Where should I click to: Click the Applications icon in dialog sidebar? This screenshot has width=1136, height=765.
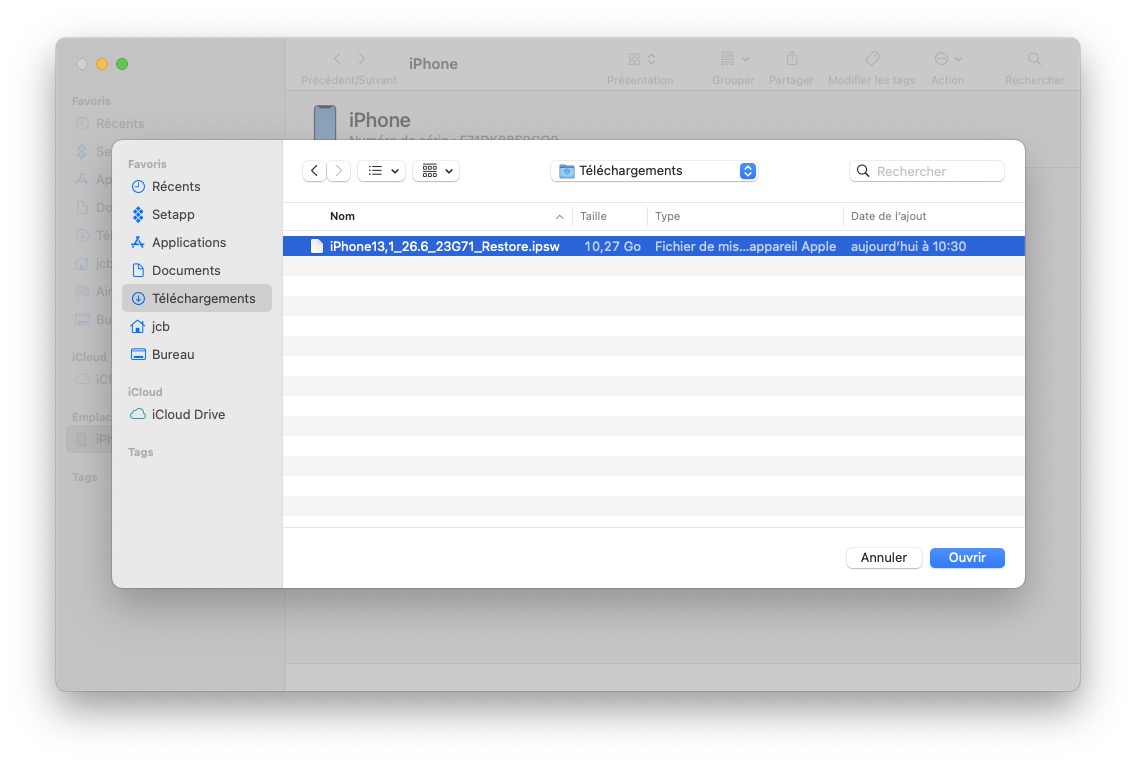click(x=138, y=243)
